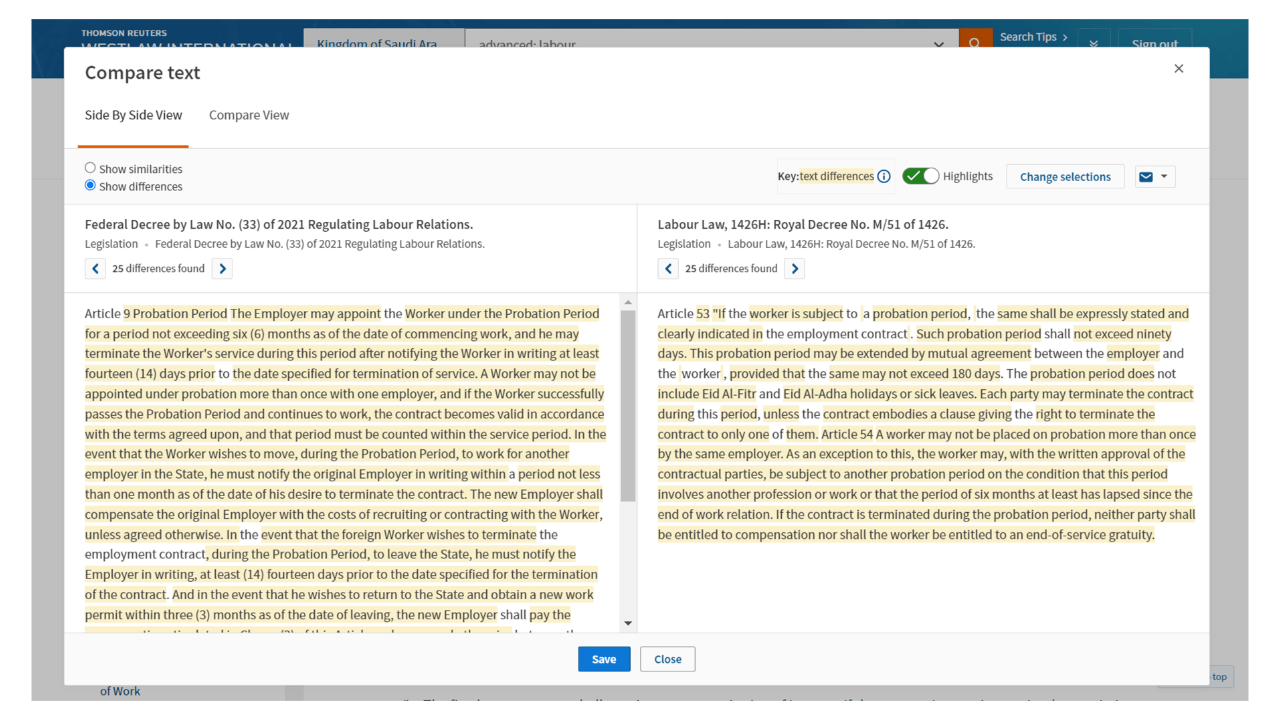Click the info icon next to text differences
1280x720 pixels.
(884, 176)
